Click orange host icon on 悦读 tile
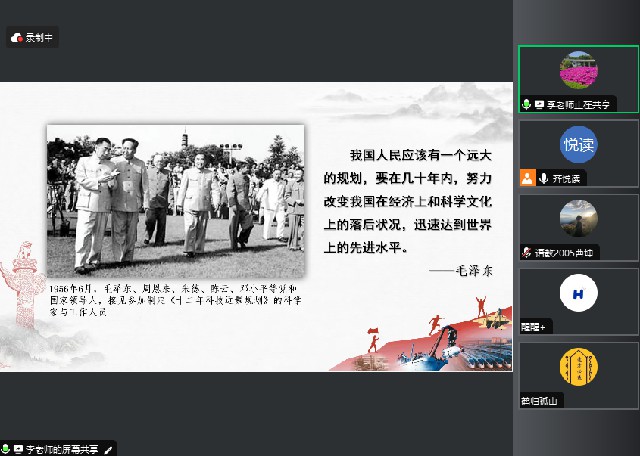Screen dimensions: 640x456 527,178
